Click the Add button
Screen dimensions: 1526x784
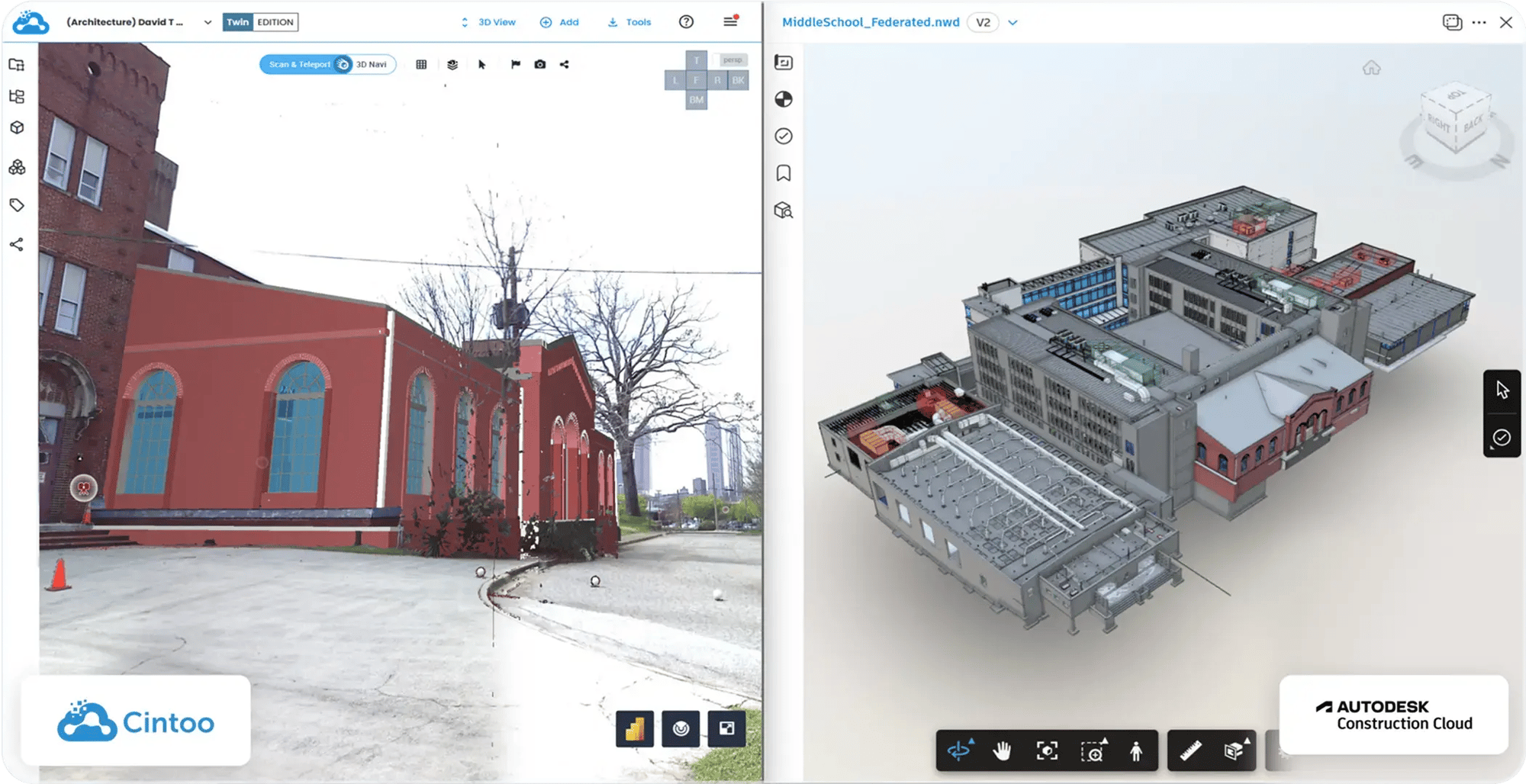tap(559, 22)
